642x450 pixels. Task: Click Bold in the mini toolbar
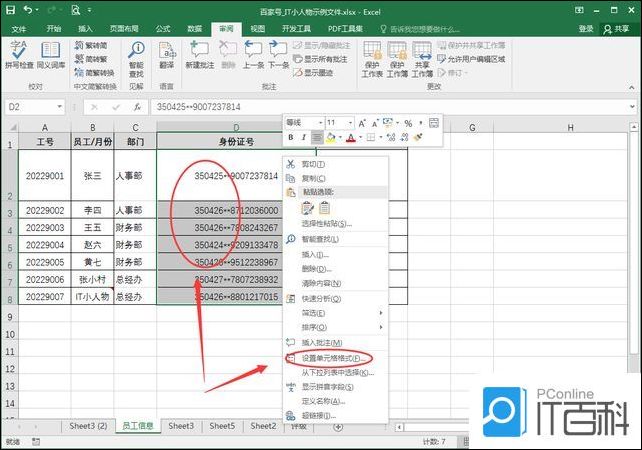[x=291, y=137]
